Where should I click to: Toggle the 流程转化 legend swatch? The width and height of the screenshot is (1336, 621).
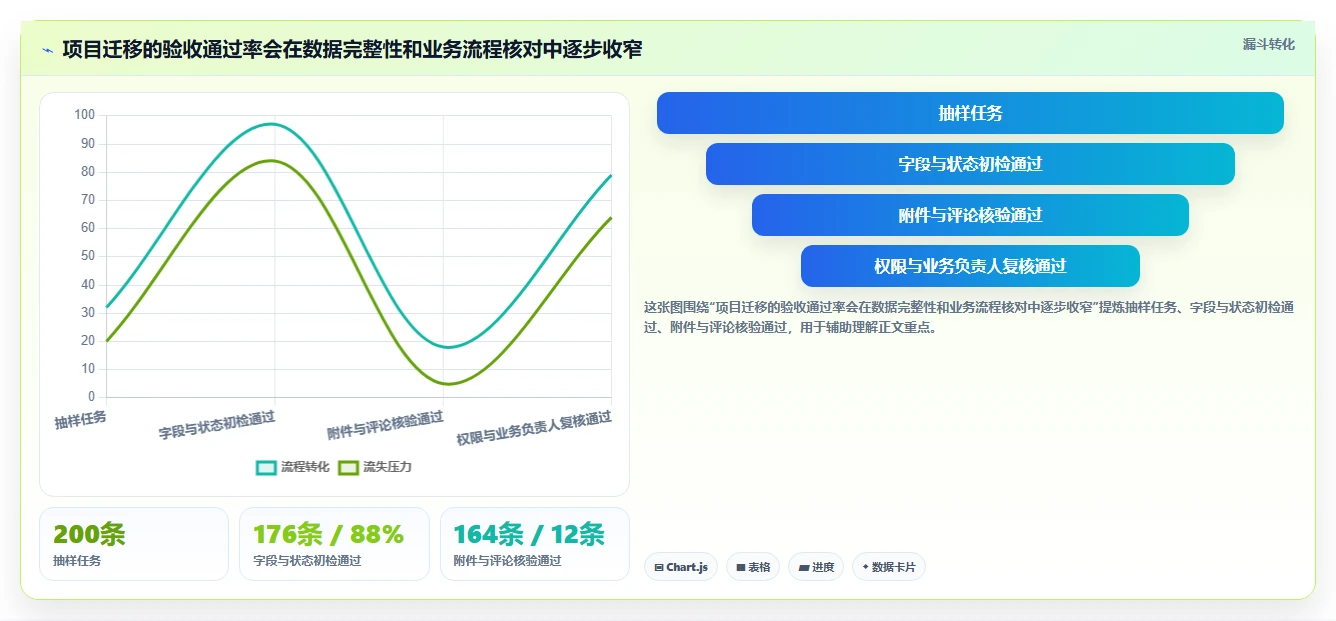pyautogui.click(x=266, y=467)
